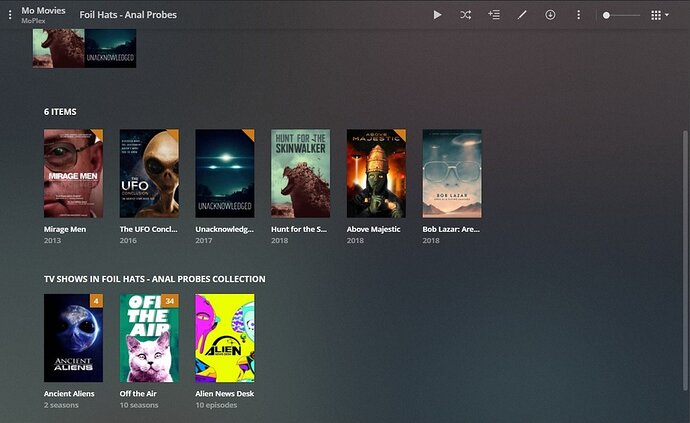Viewport: 690px width, 423px height.
Task: Click the vertical page scrollbar
Action: (685, 260)
